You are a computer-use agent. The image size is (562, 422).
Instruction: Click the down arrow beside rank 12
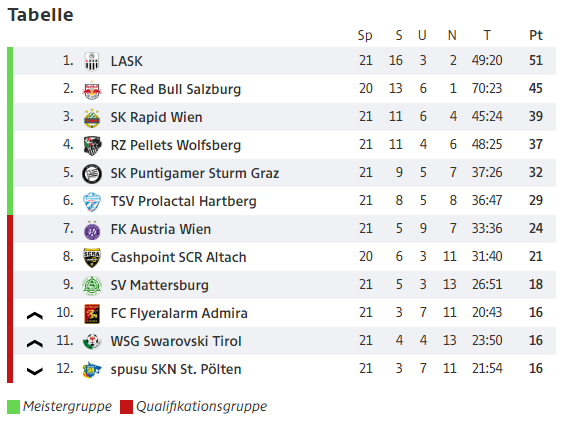click(35, 371)
